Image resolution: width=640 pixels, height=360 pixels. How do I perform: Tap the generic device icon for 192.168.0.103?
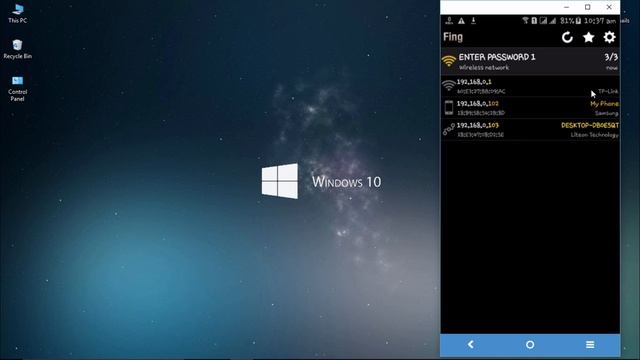coord(449,129)
